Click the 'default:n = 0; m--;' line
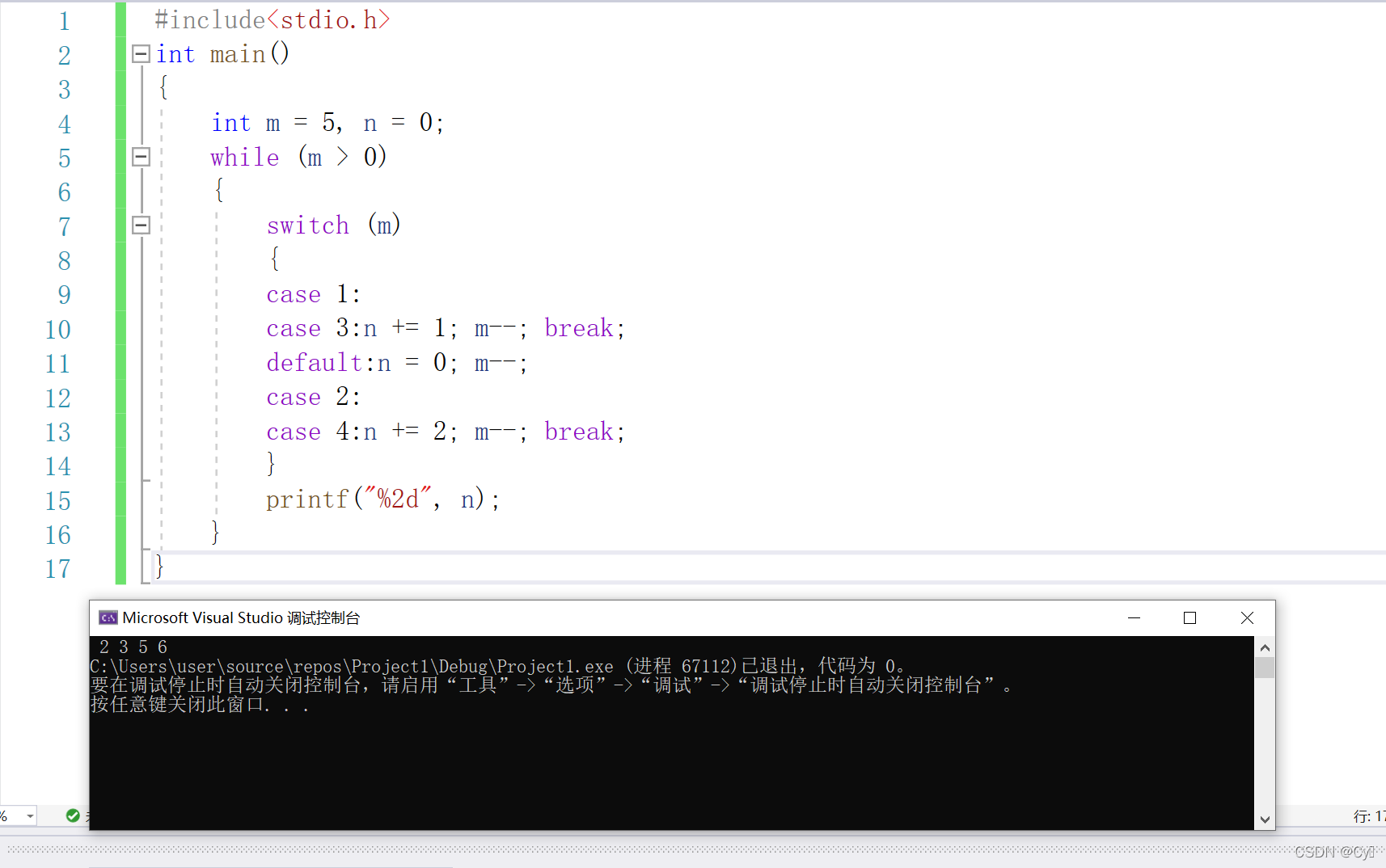Viewport: 1386px width, 868px height. [x=398, y=363]
